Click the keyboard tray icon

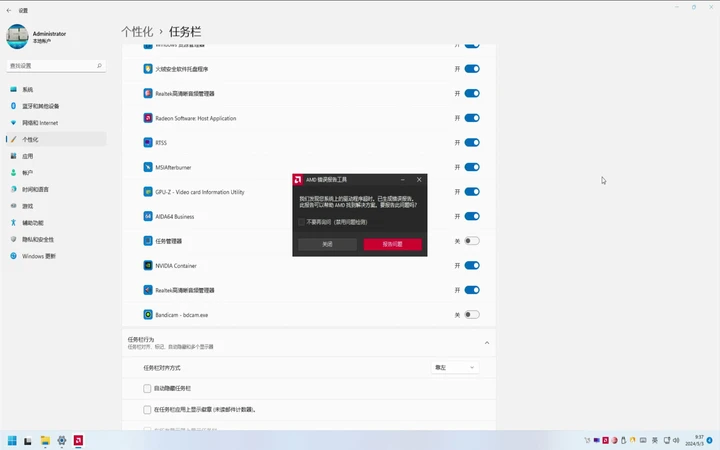(643, 440)
